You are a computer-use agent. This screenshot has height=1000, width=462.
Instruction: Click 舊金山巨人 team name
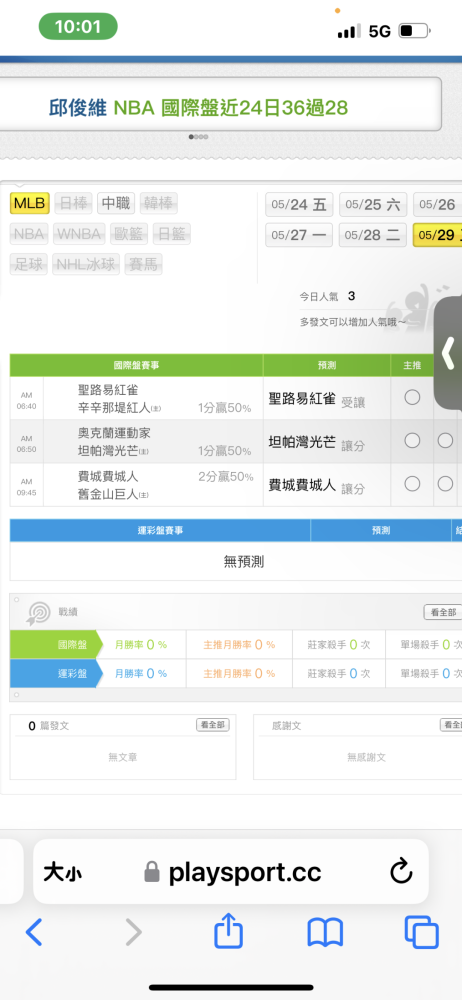108,494
